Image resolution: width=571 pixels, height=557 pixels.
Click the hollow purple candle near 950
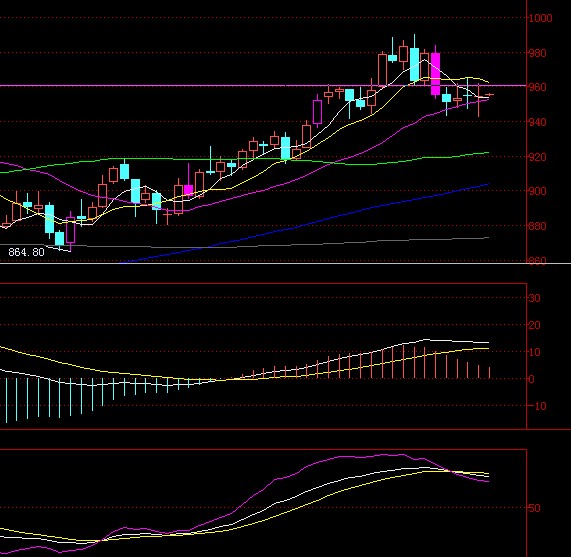pos(318,112)
